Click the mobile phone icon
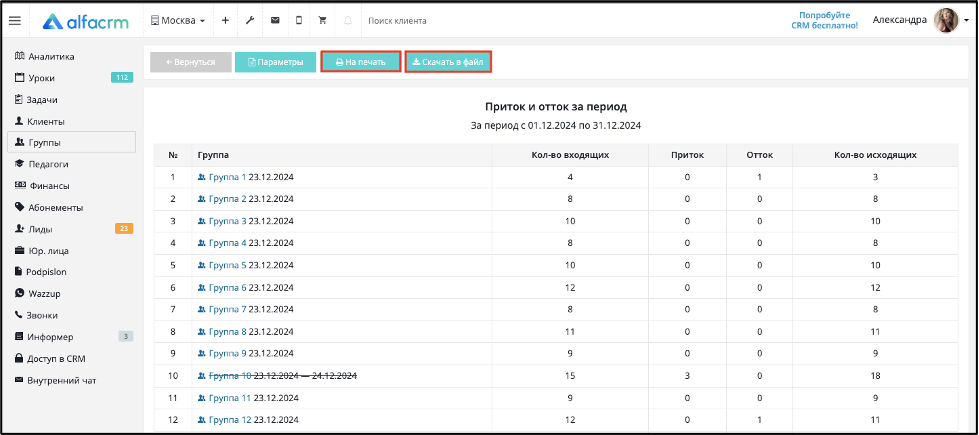The width and height of the screenshot is (979, 435). (x=299, y=21)
